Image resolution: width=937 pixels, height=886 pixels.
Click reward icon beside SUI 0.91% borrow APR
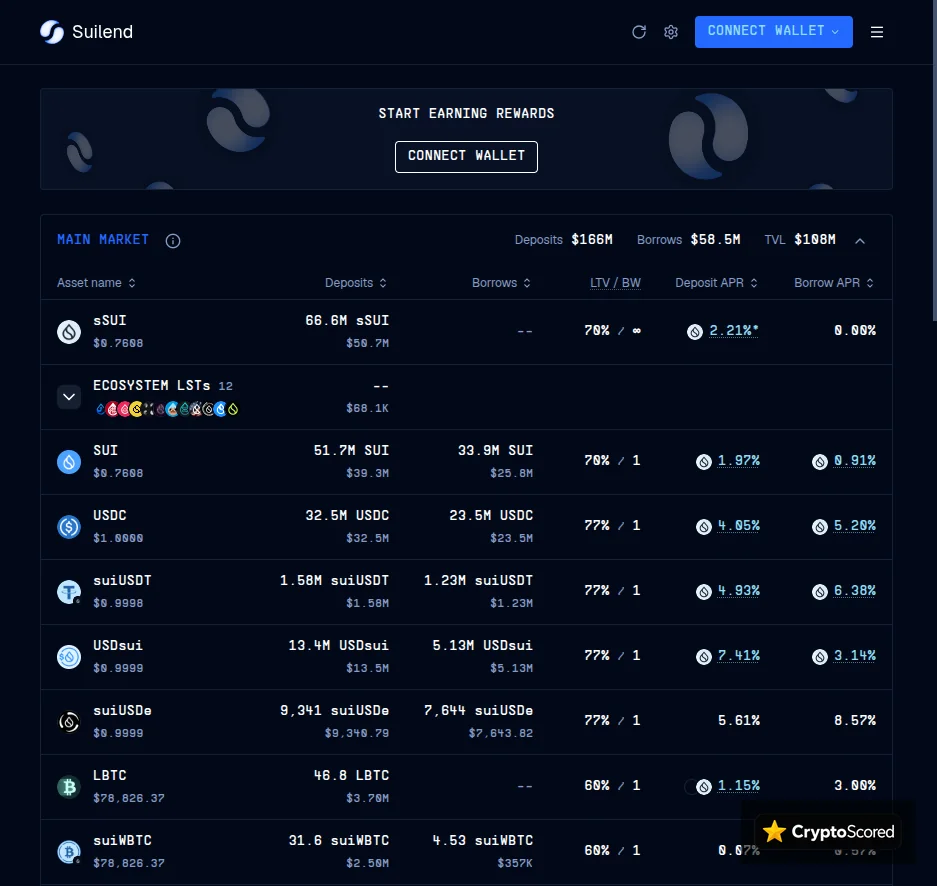pos(820,462)
